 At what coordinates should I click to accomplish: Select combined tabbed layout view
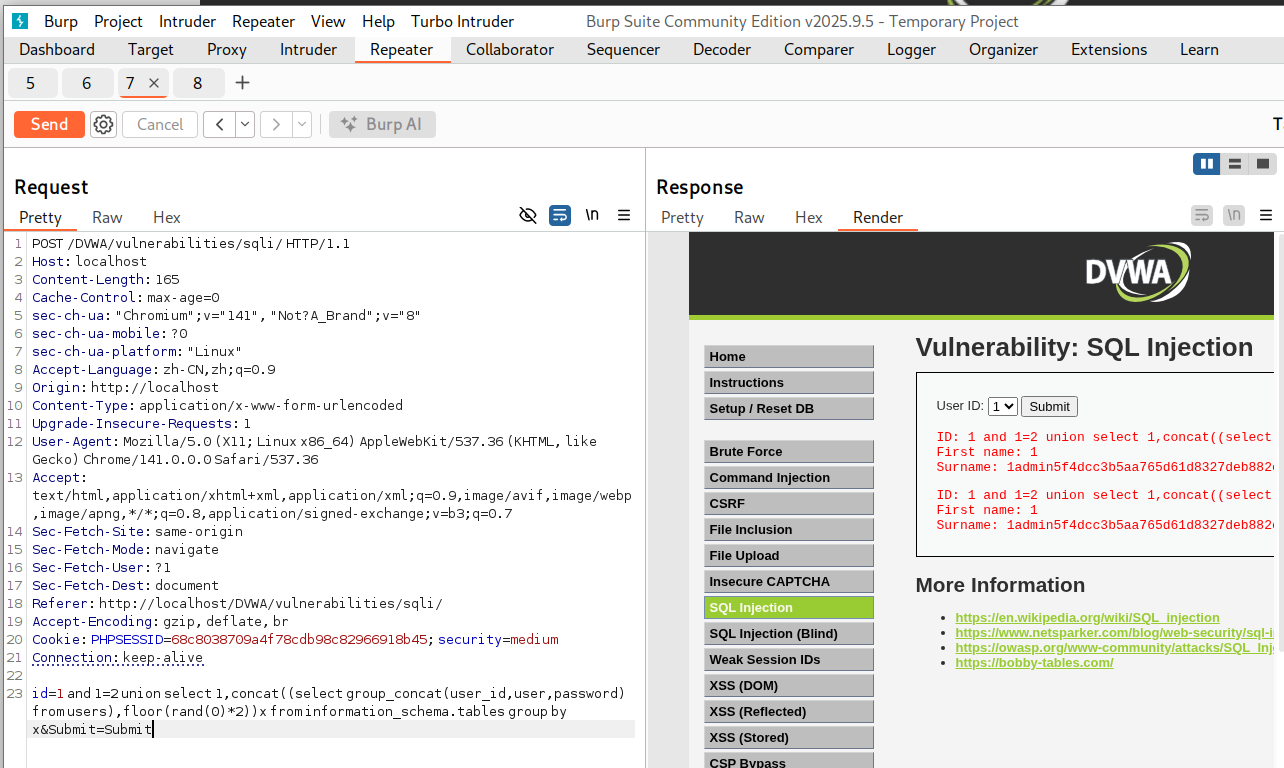pos(1263,163)
